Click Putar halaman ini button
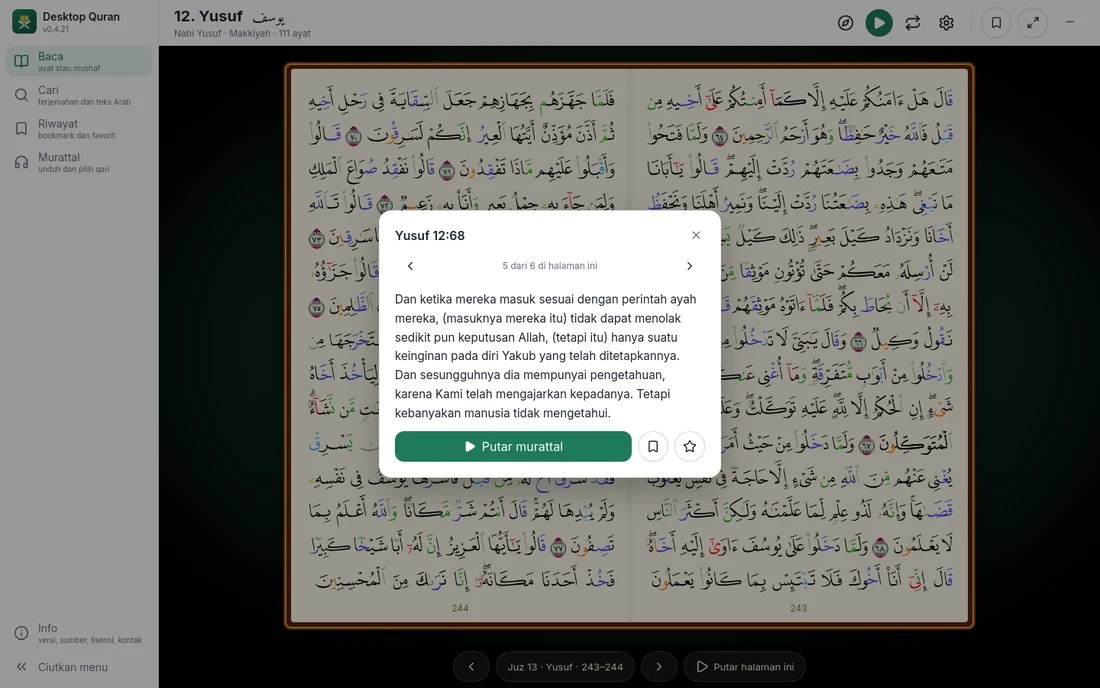The image size is (1100, 688). coord(745,667)
